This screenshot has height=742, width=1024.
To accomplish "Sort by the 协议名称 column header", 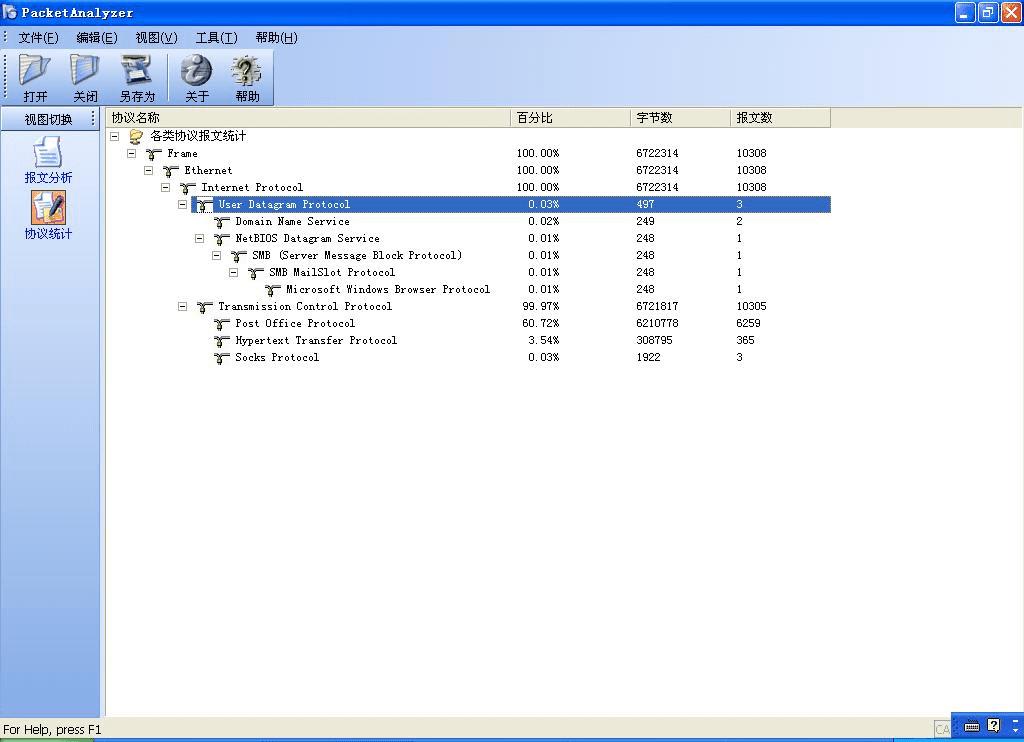I will point(308,118).
